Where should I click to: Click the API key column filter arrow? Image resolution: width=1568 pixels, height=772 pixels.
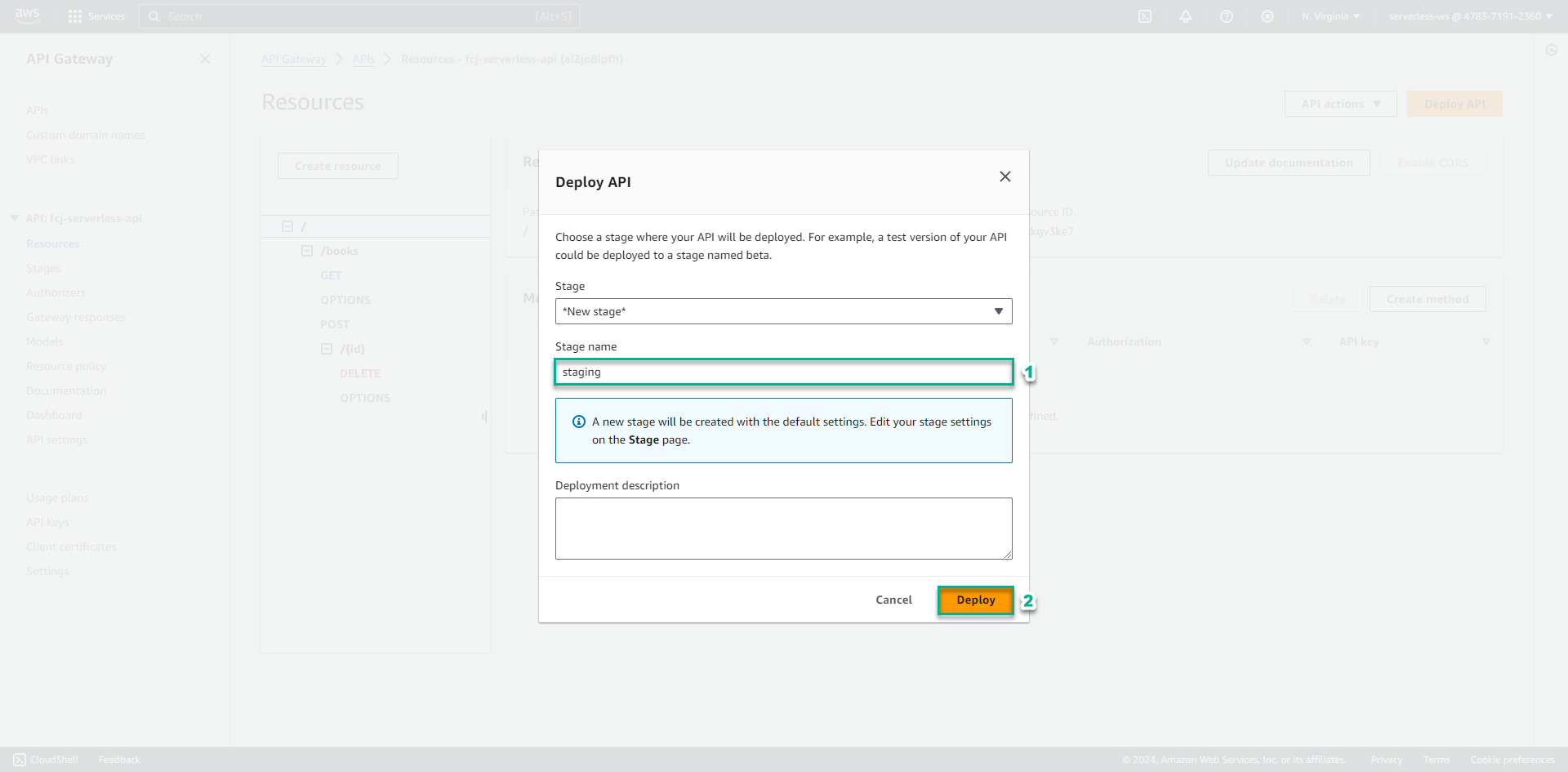tap(1486, 341)
